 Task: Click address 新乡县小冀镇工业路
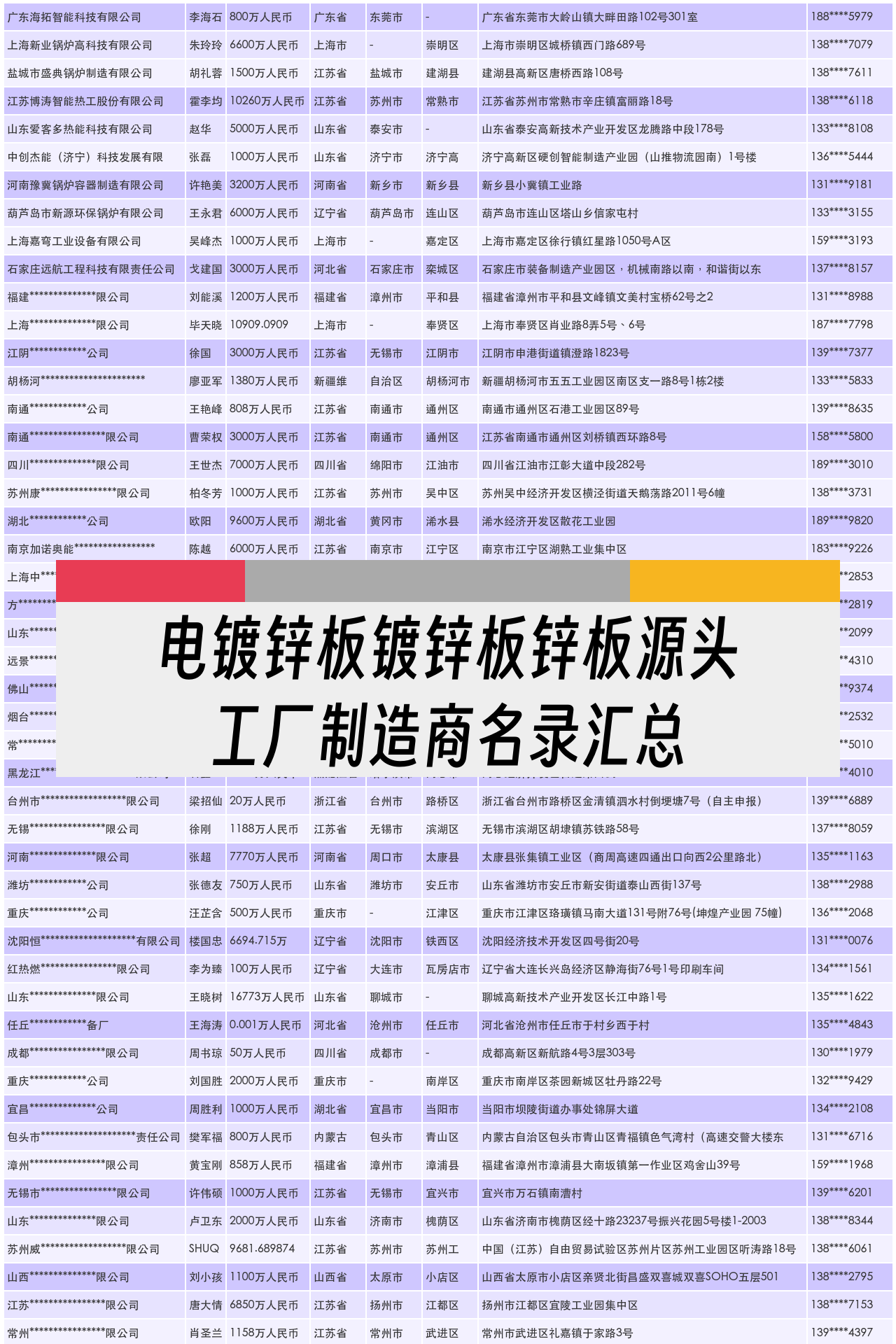click(x=532, y=185)
